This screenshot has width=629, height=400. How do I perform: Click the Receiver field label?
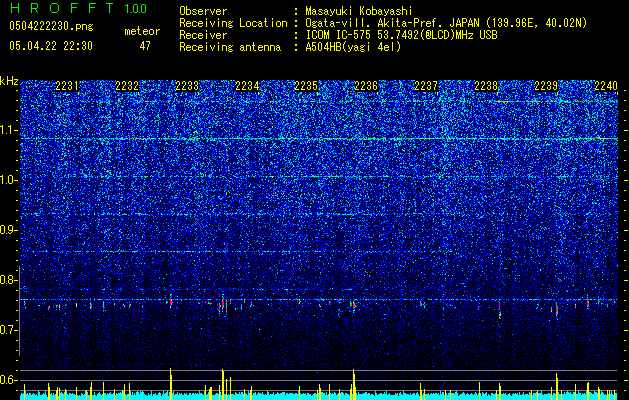click(203, 35)
